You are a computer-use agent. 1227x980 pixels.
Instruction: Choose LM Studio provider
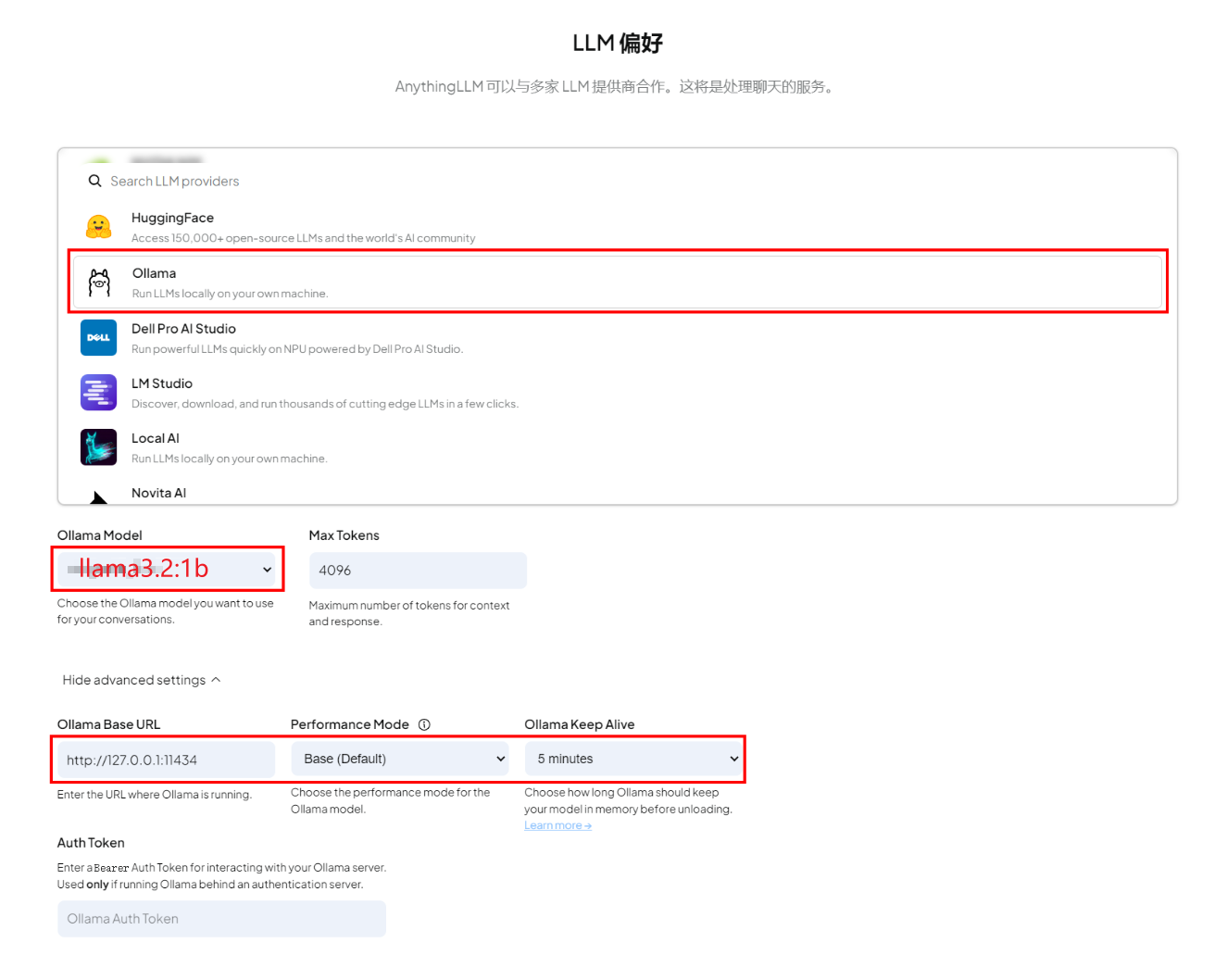[618, 393]
